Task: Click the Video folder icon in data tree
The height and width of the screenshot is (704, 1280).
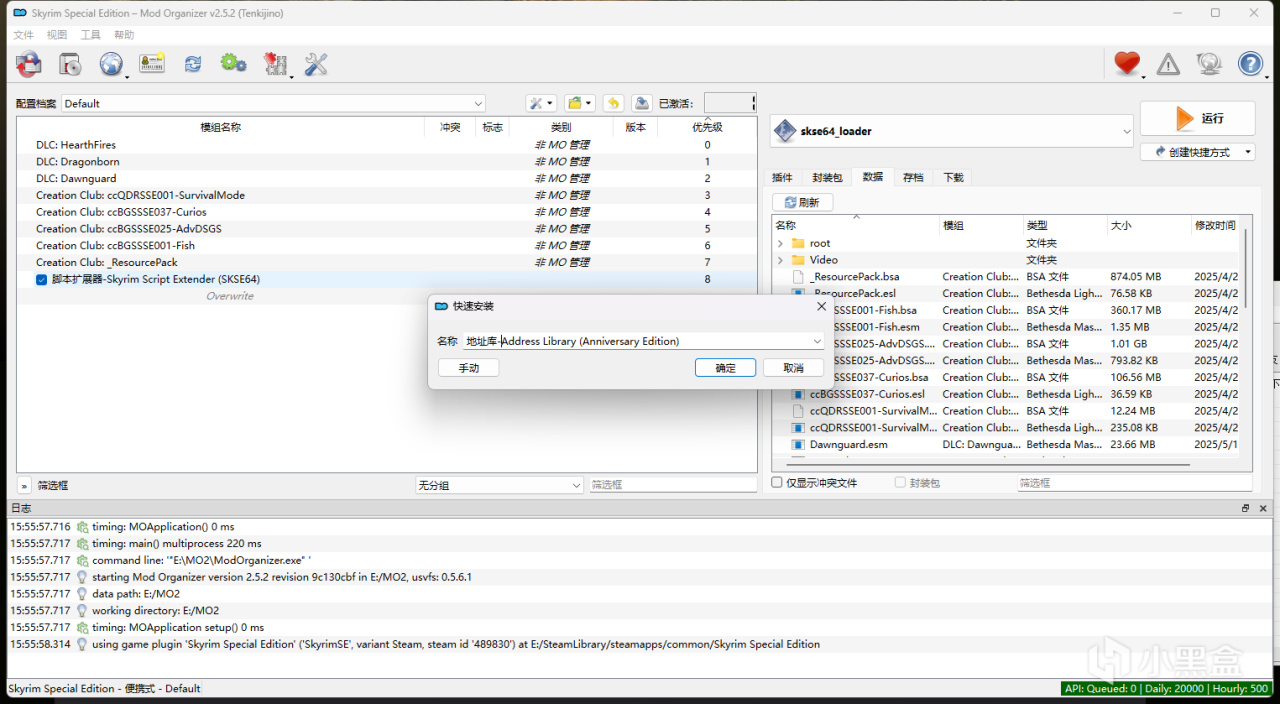Action: [798, 260]
